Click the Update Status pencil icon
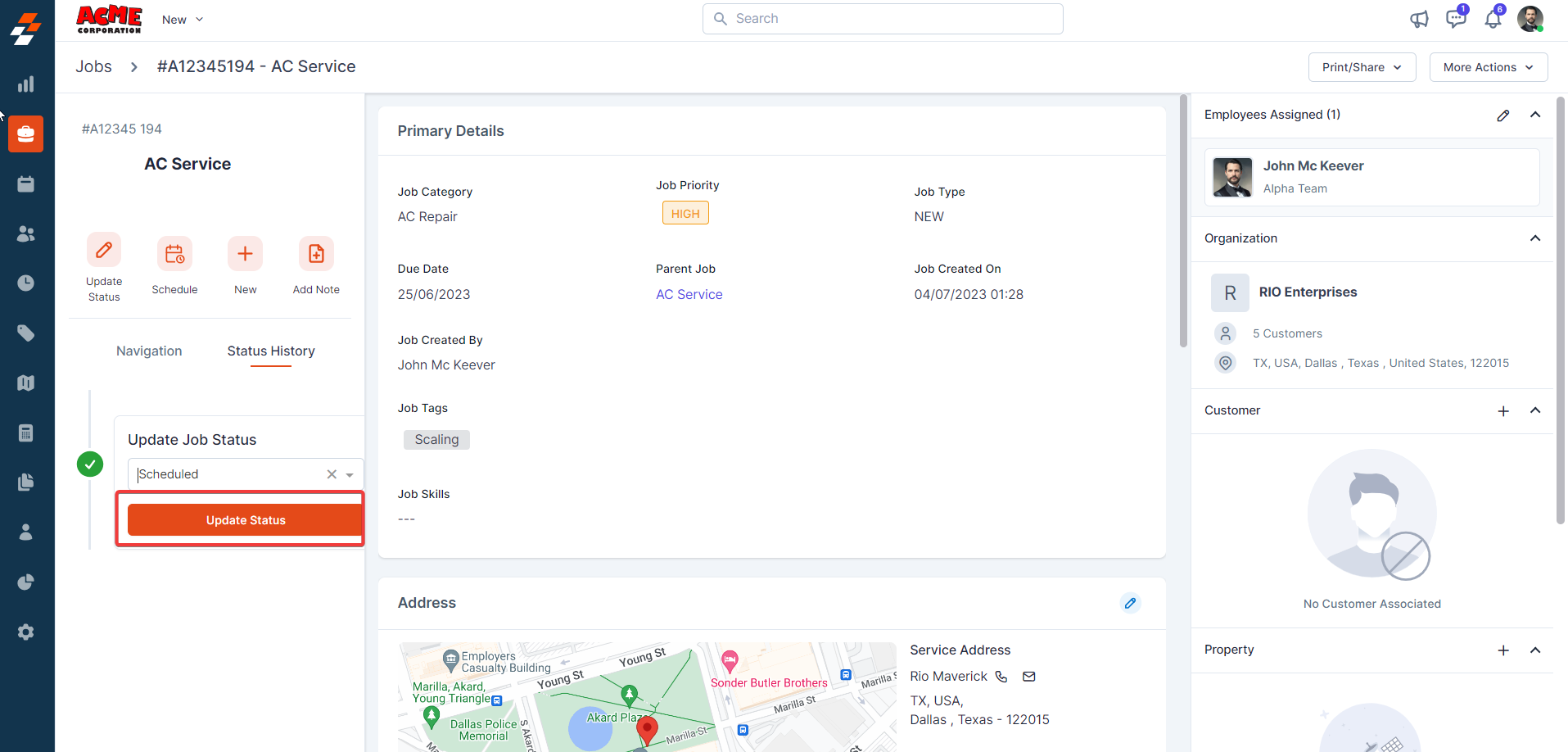 104,250
